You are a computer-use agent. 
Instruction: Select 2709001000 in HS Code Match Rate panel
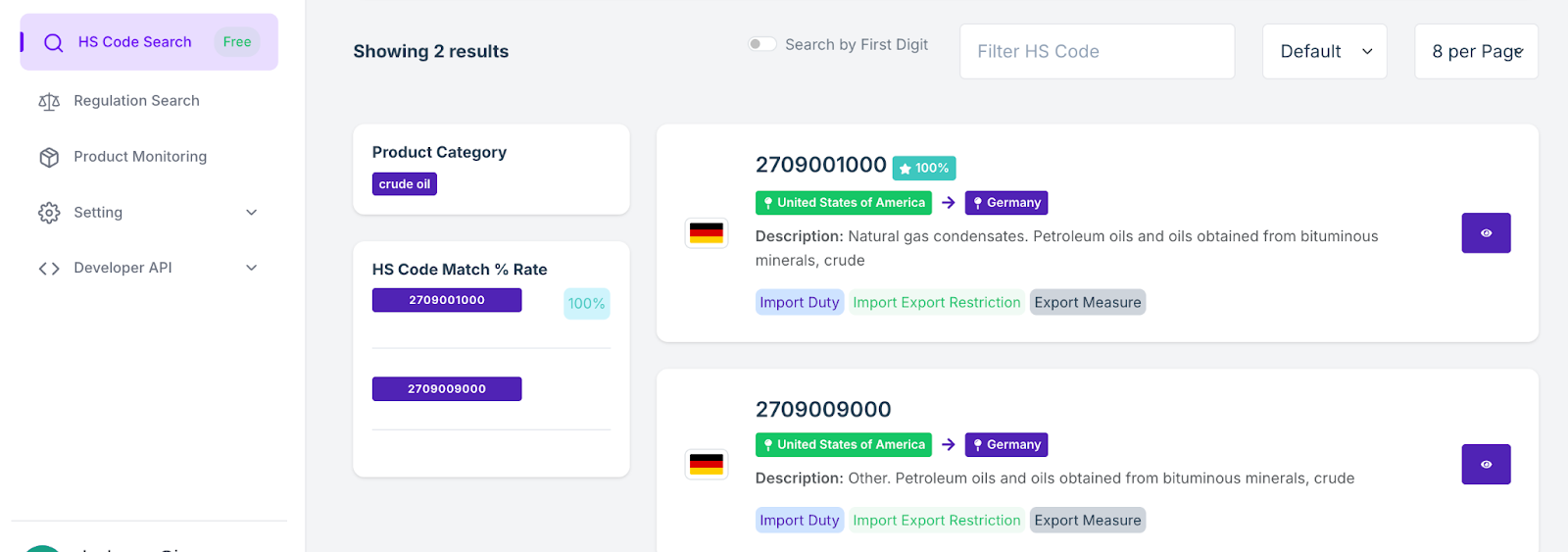[x=447, y=300]
